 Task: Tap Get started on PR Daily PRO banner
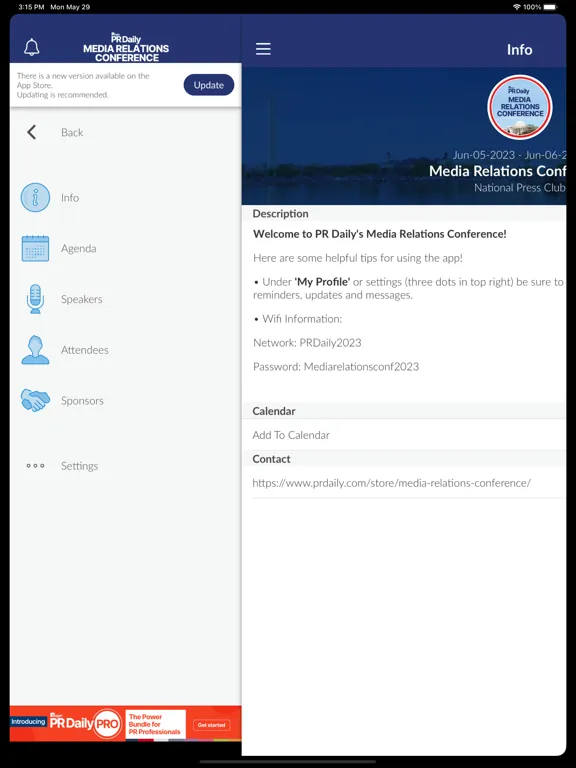coord(212,725)
